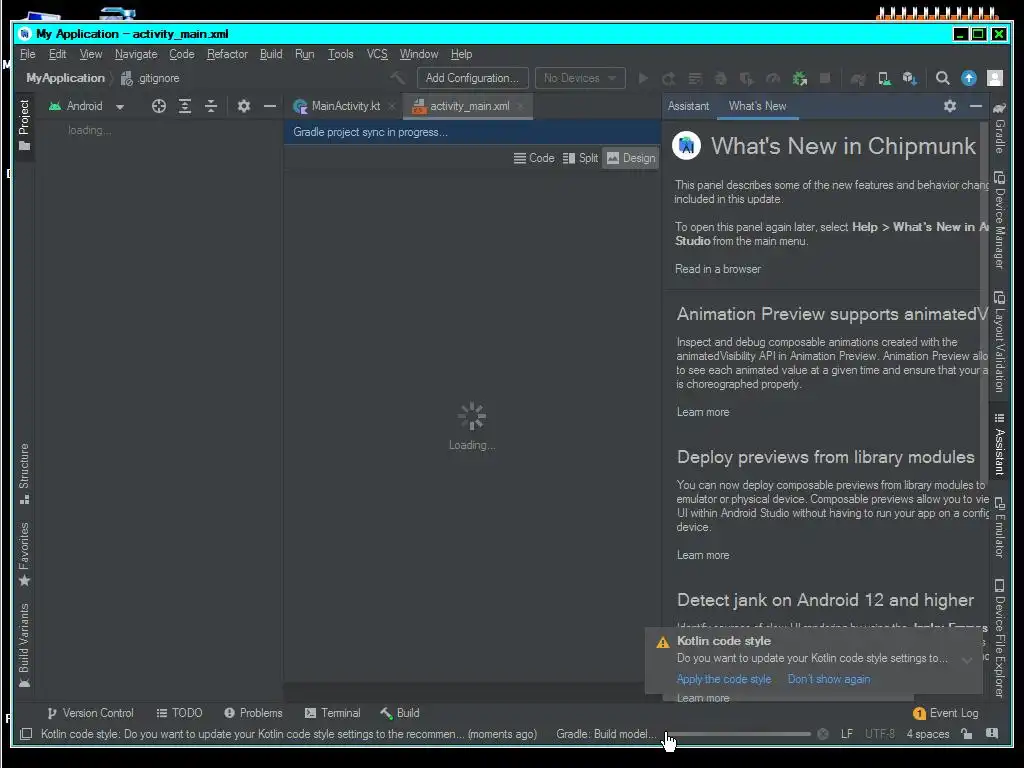The height and width of the screenshot is (768, 1024).
Task: Open Project panel gear options
Action: click(244, 106)
